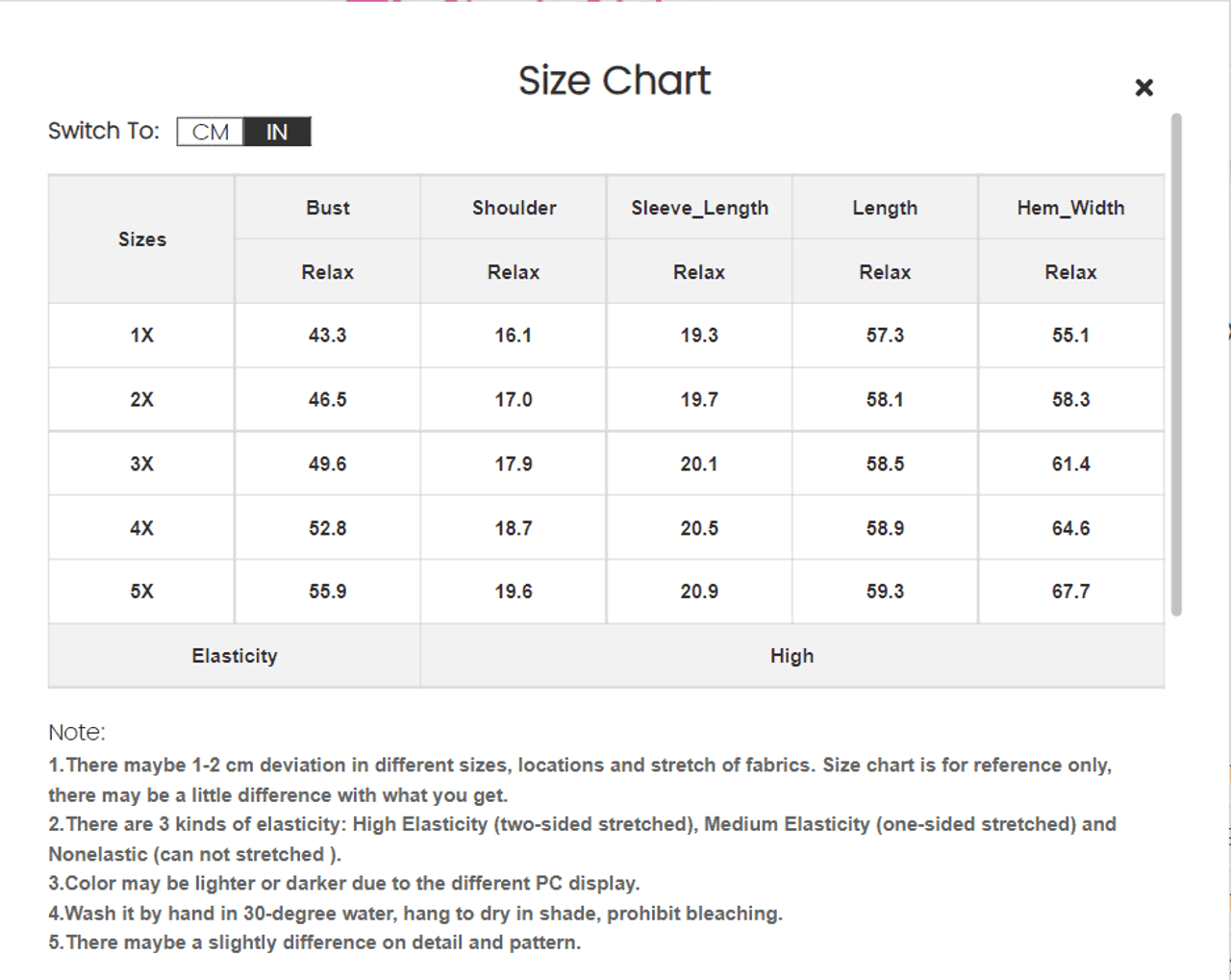The width and height of the screenshot is (1231, 980).
Task: Select the 5X size row label
Action: tap(142, 591)
